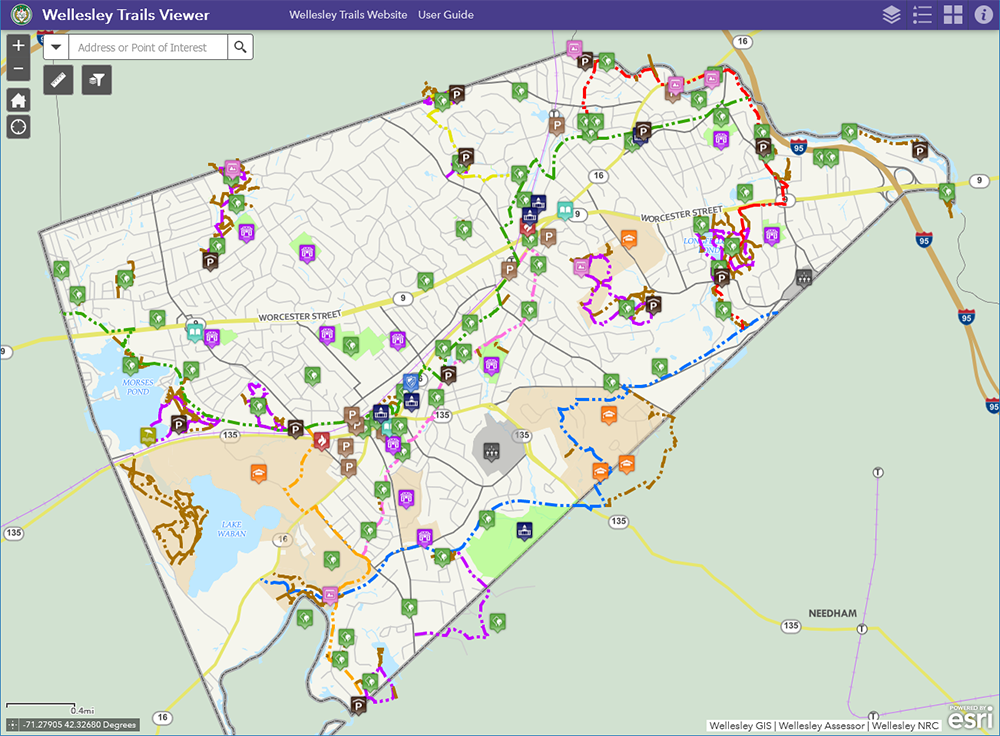Open the Basemap Gallery grid icon
Screen dimensions: 1000x736
[951, 14]
